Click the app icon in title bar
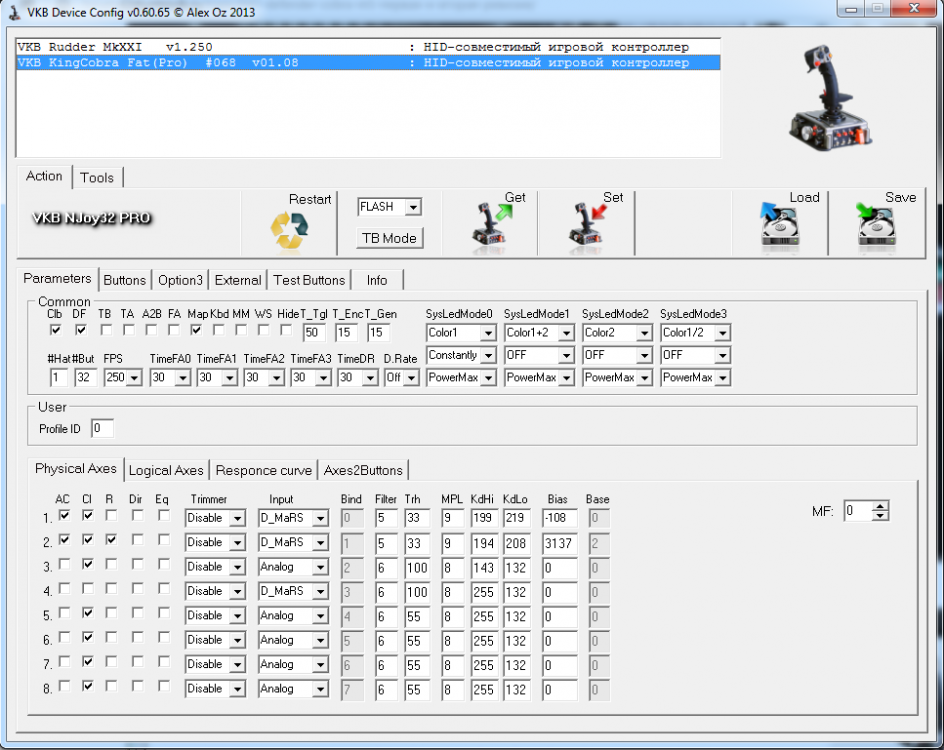The image size is (944, 750). point(13,8)
